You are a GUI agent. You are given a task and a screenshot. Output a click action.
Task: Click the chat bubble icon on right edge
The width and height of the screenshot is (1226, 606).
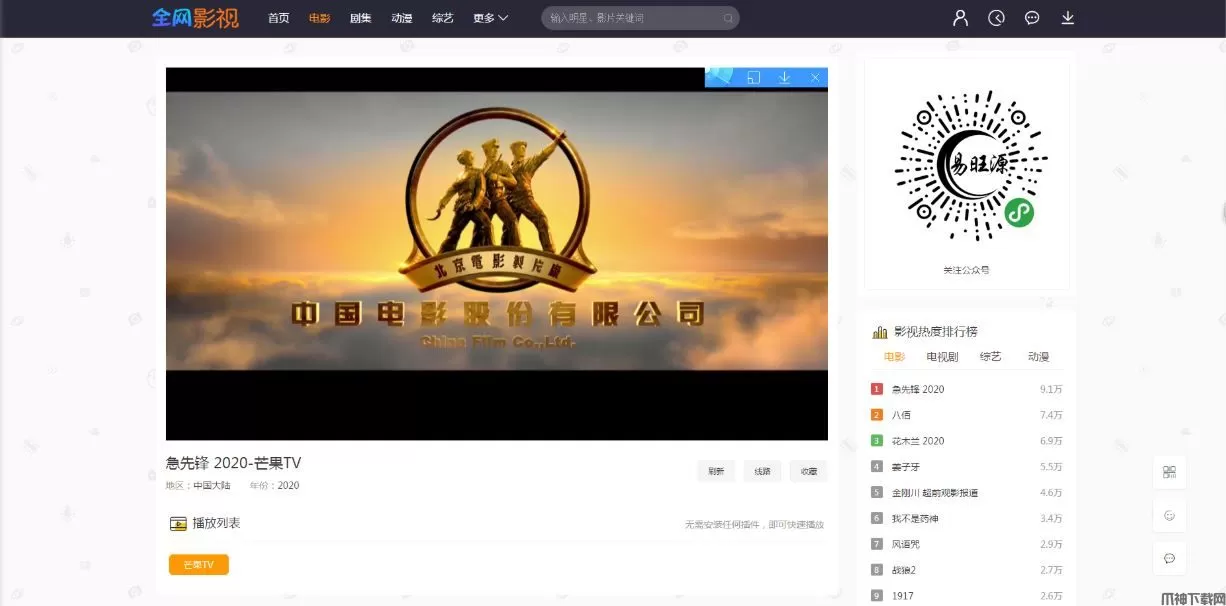(1169, 557)
